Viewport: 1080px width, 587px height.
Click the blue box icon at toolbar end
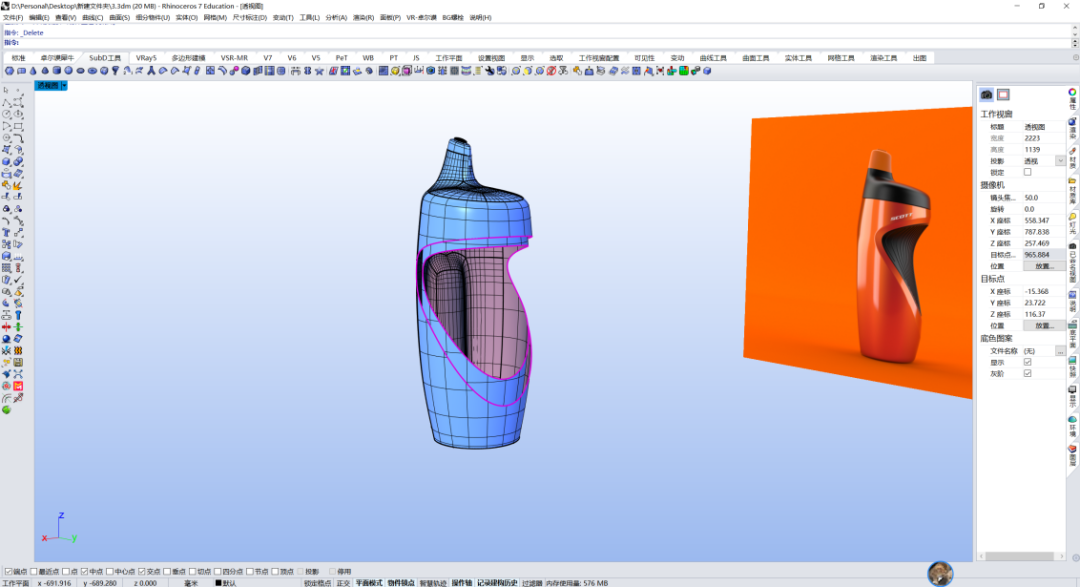coord(707,71)
